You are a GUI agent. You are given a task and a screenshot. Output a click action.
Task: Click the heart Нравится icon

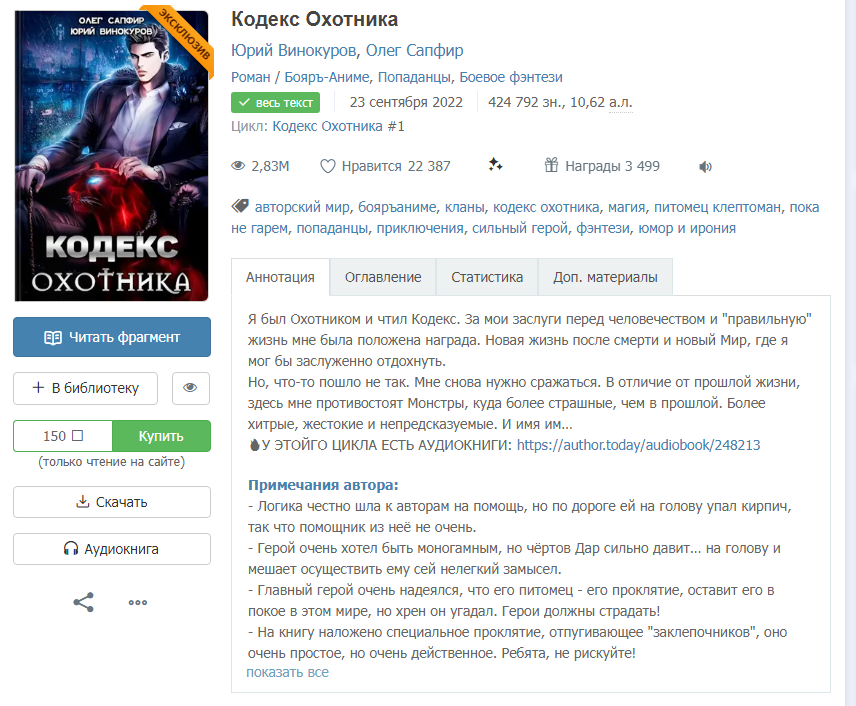[328, 166]
